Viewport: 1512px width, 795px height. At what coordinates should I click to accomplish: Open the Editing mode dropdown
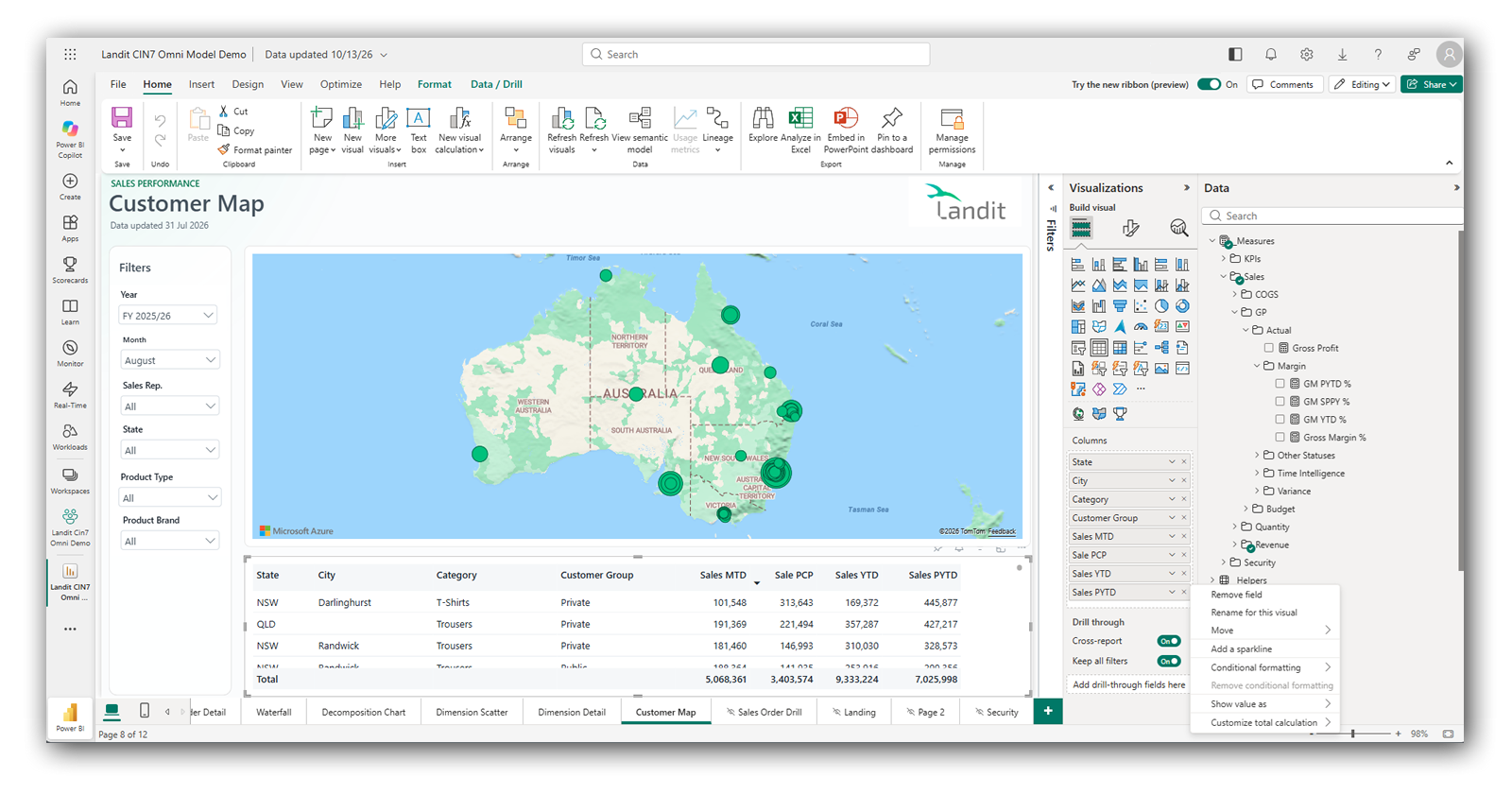point(1362,84)
